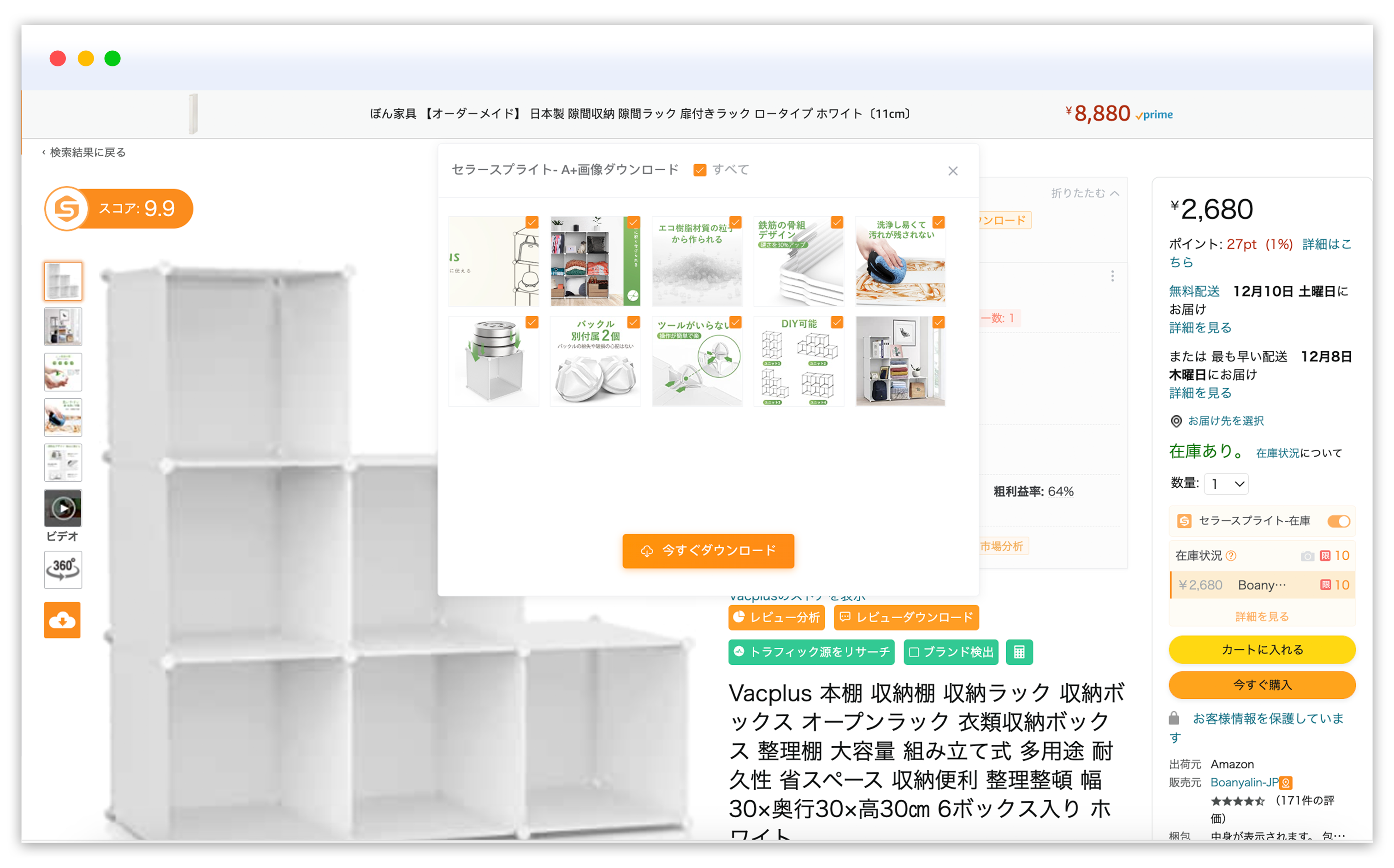Uncheck the weights-on-cube image checkbox

(532, 322)
